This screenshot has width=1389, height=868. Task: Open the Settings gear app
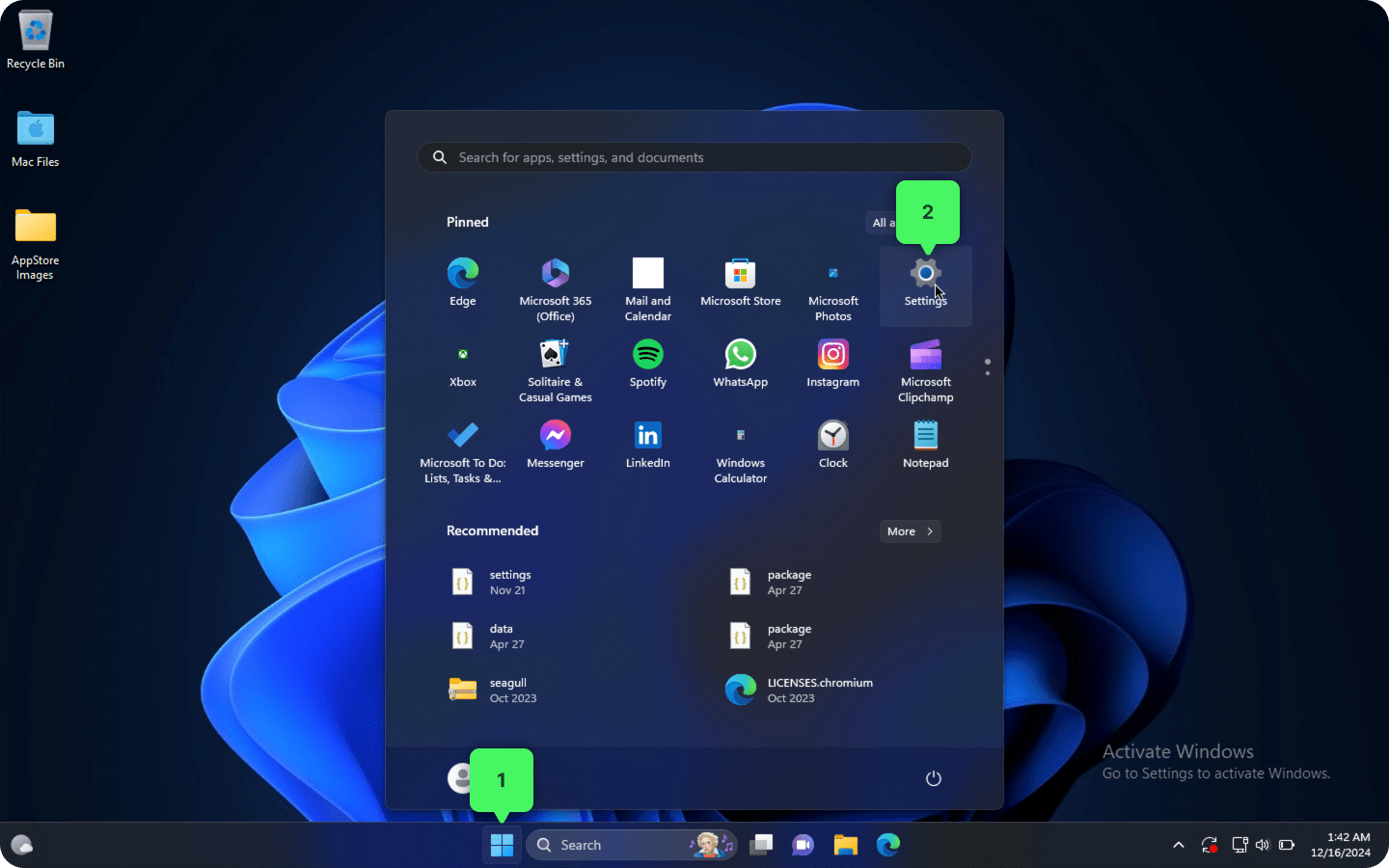926,285
